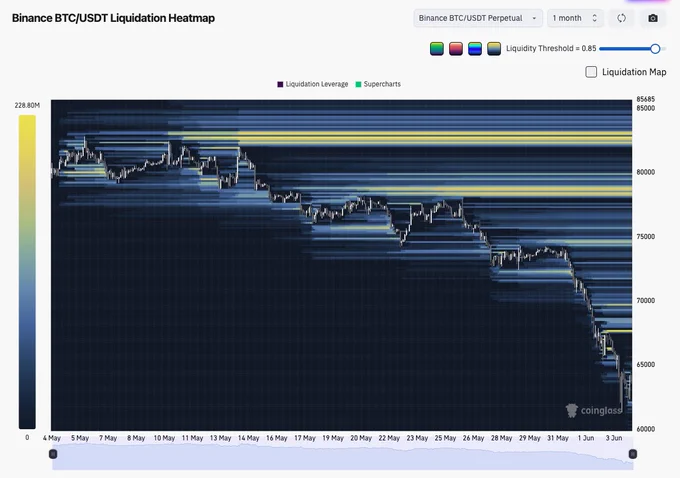Enable the Liquidation Map checkbox
Viewport: 680px width, 478px height.
[x=591, y=72]
